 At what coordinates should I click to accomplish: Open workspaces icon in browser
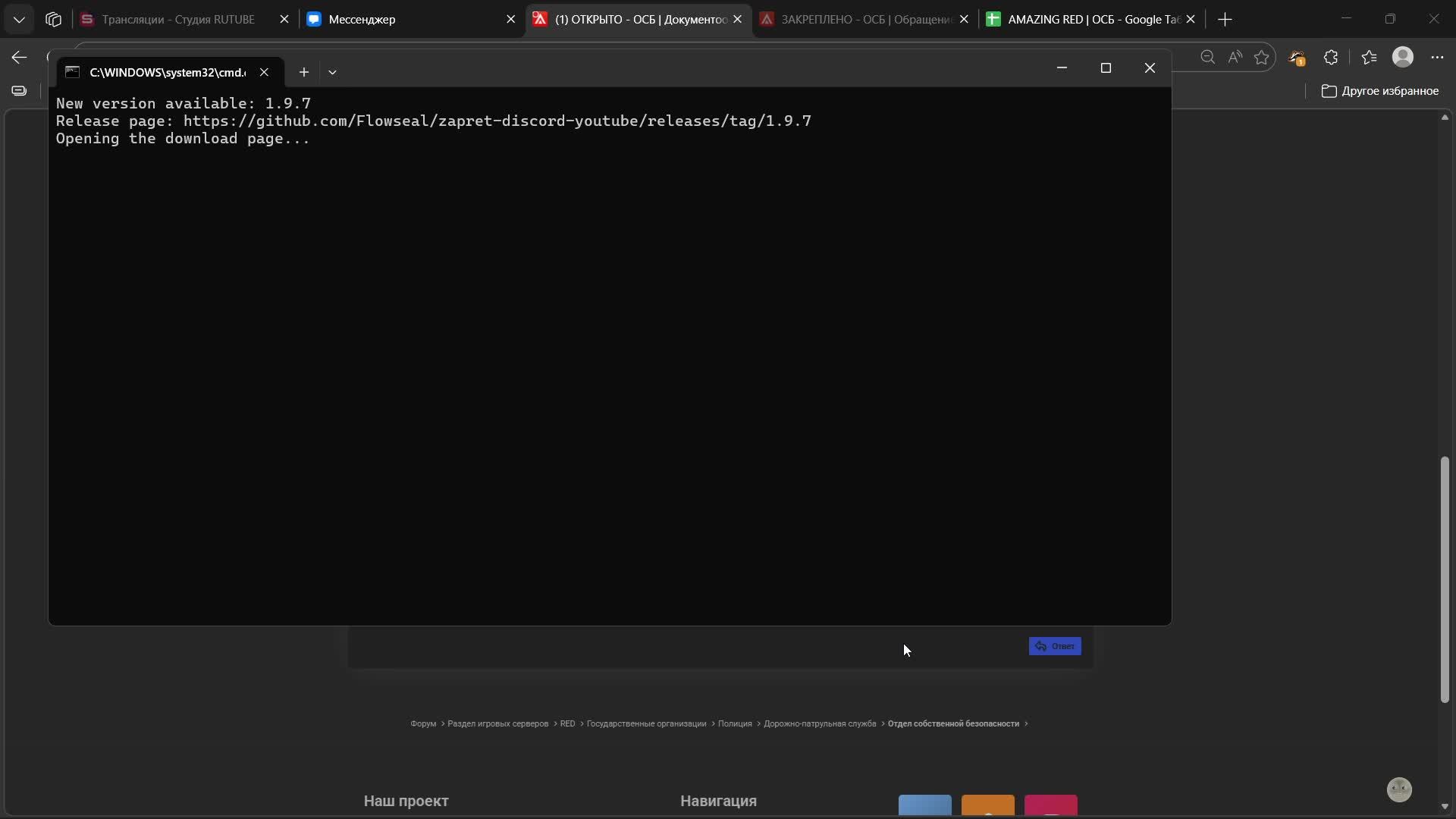53,19
